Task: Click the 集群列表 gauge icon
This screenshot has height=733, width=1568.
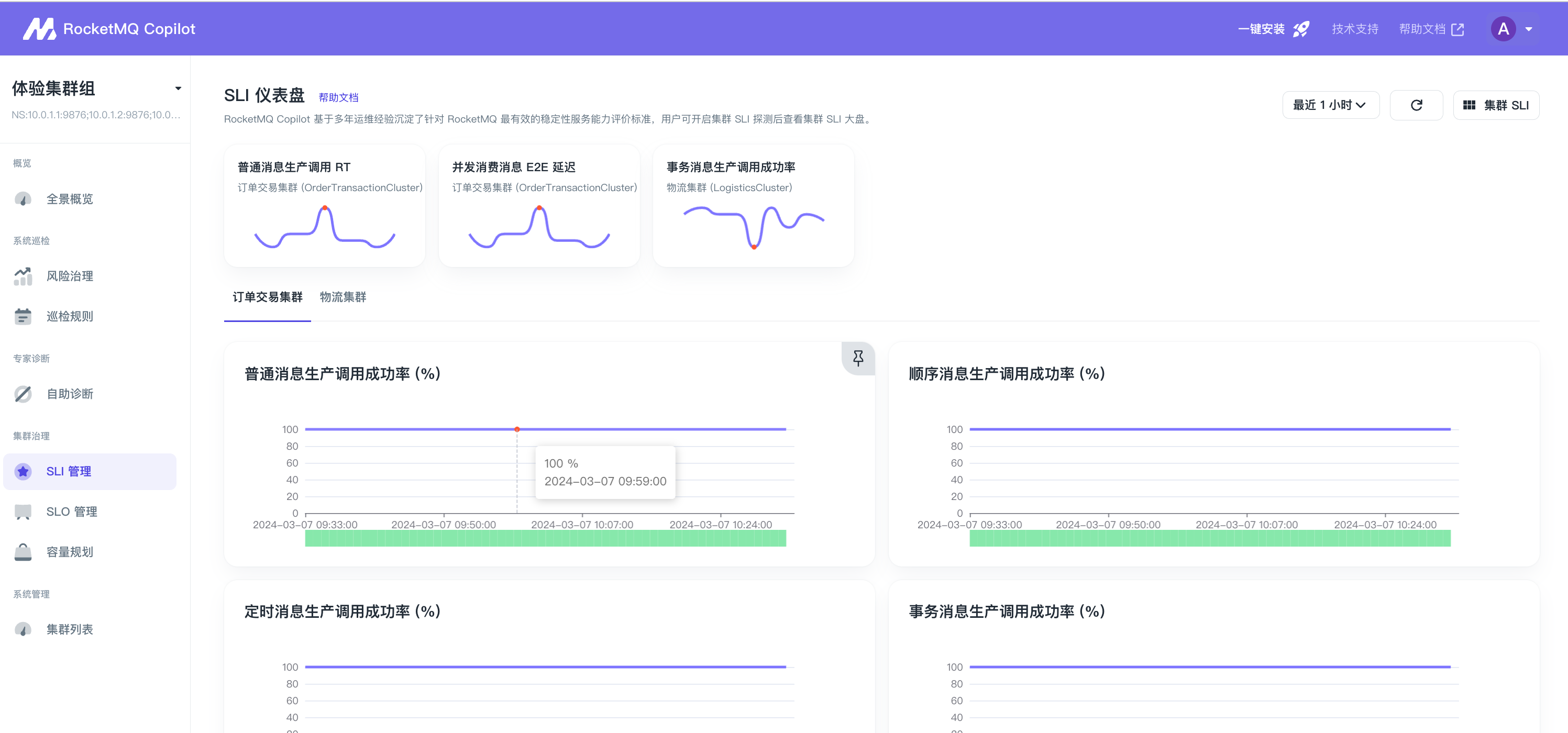Action: (23, 629)
